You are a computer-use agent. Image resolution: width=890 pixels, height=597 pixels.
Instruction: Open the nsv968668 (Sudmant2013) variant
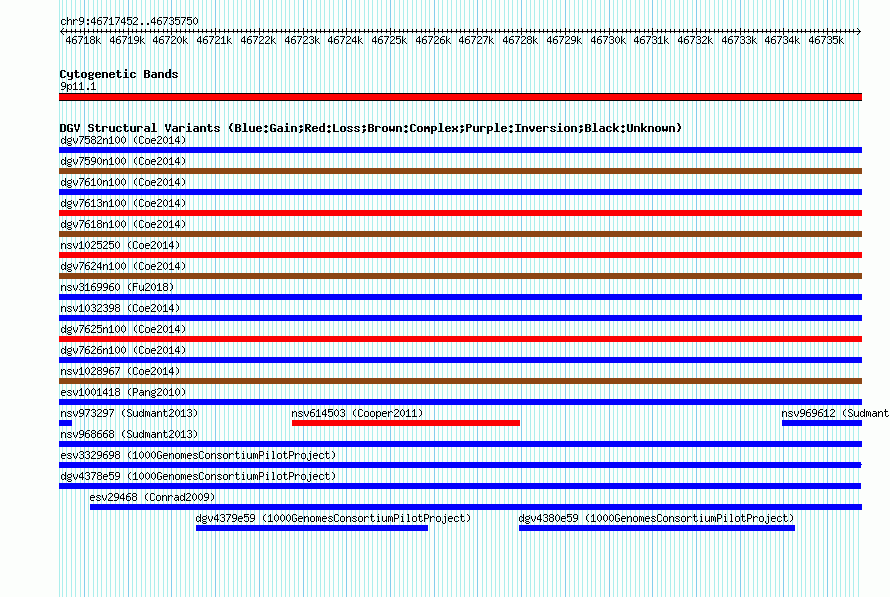tap(129, 434)
